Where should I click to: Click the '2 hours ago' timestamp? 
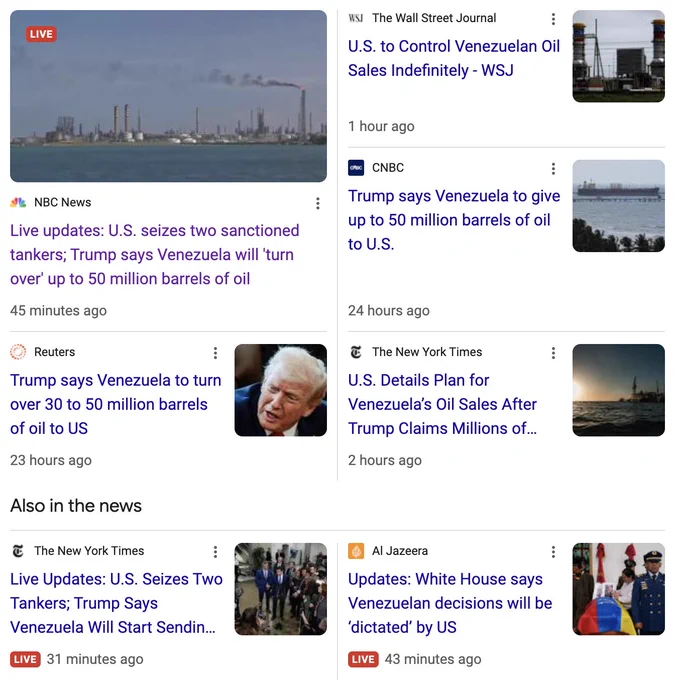coord(385,460)
